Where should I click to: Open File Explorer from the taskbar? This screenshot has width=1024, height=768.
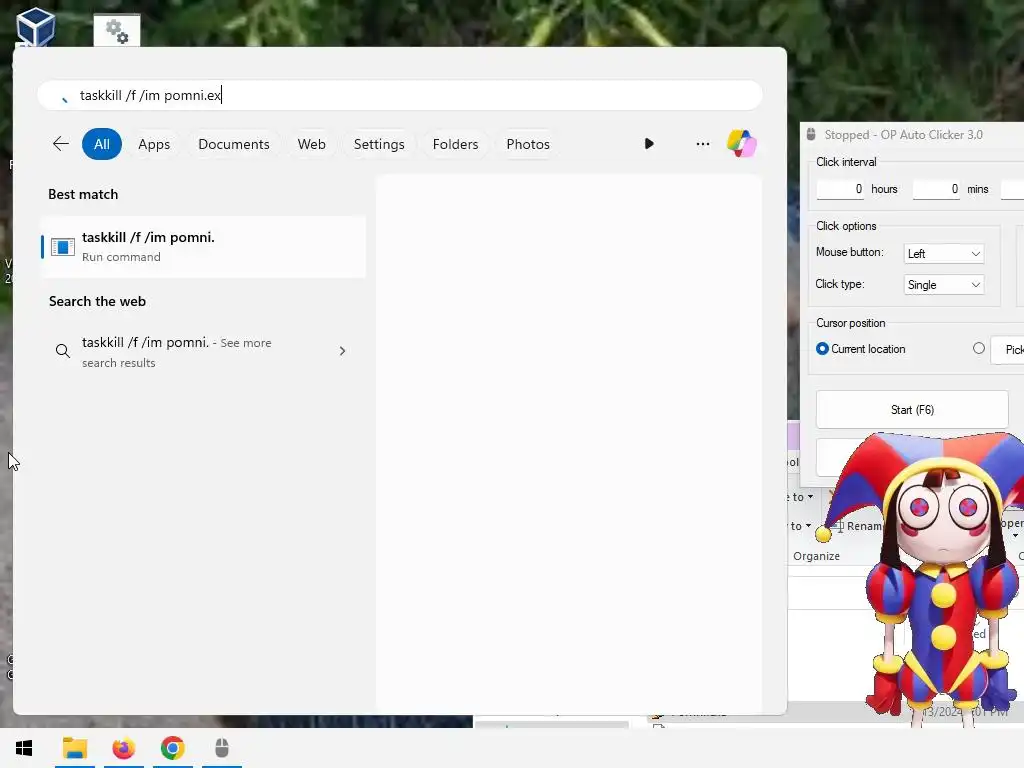click(x=74, y=748)
